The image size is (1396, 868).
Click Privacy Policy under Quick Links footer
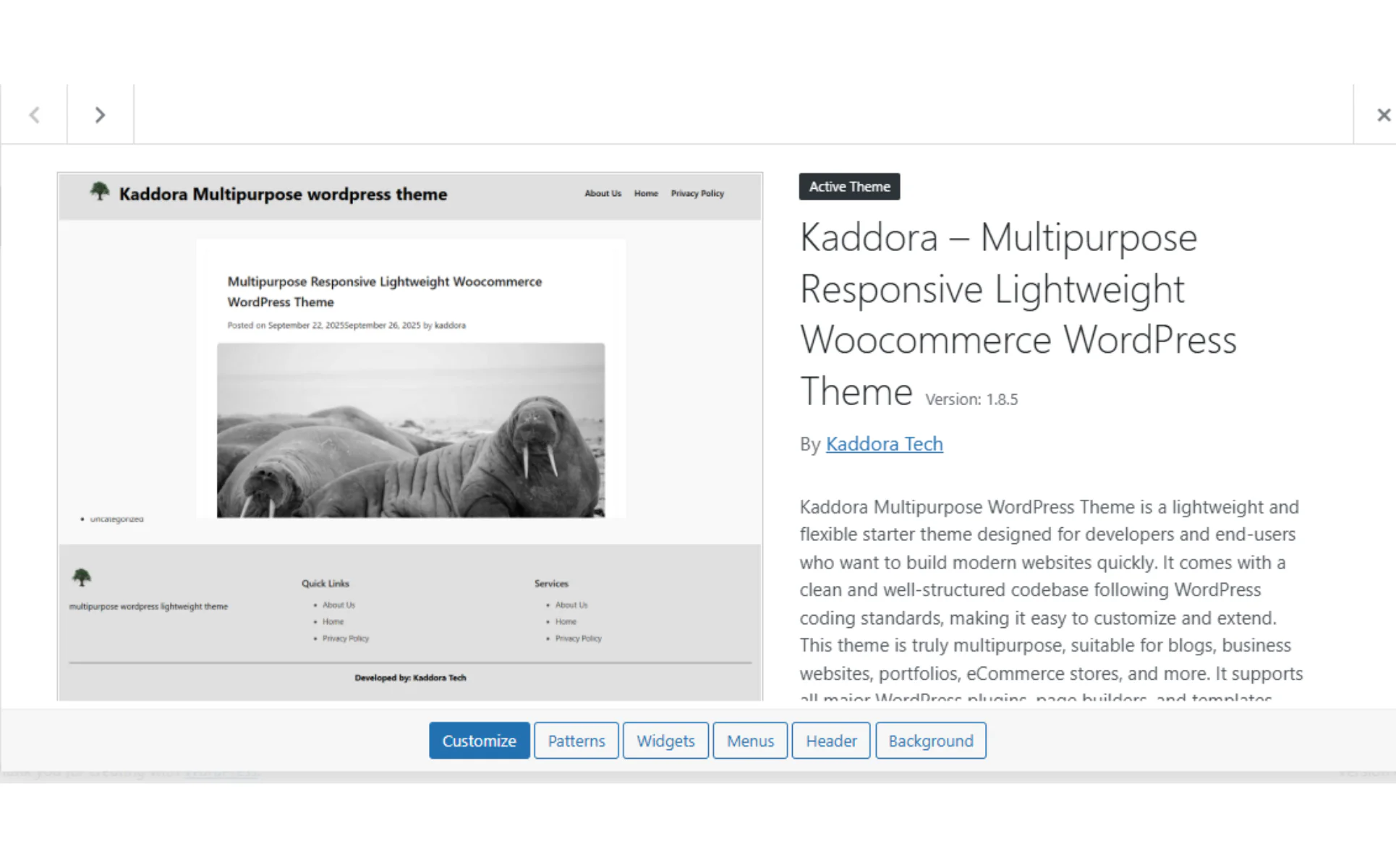pyautogui.click(x=345, y=638)
